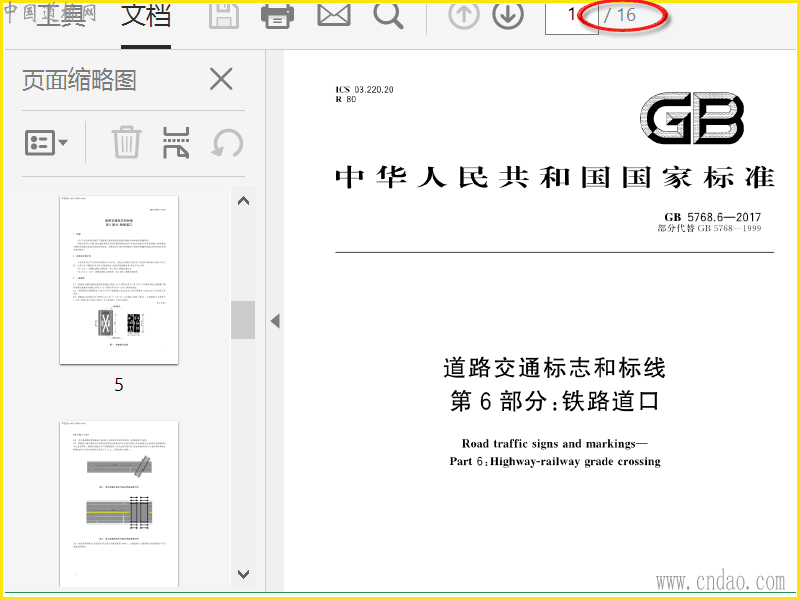Print the document with printer icon
The width and height of the screenshot is (800, 600).
277,15
